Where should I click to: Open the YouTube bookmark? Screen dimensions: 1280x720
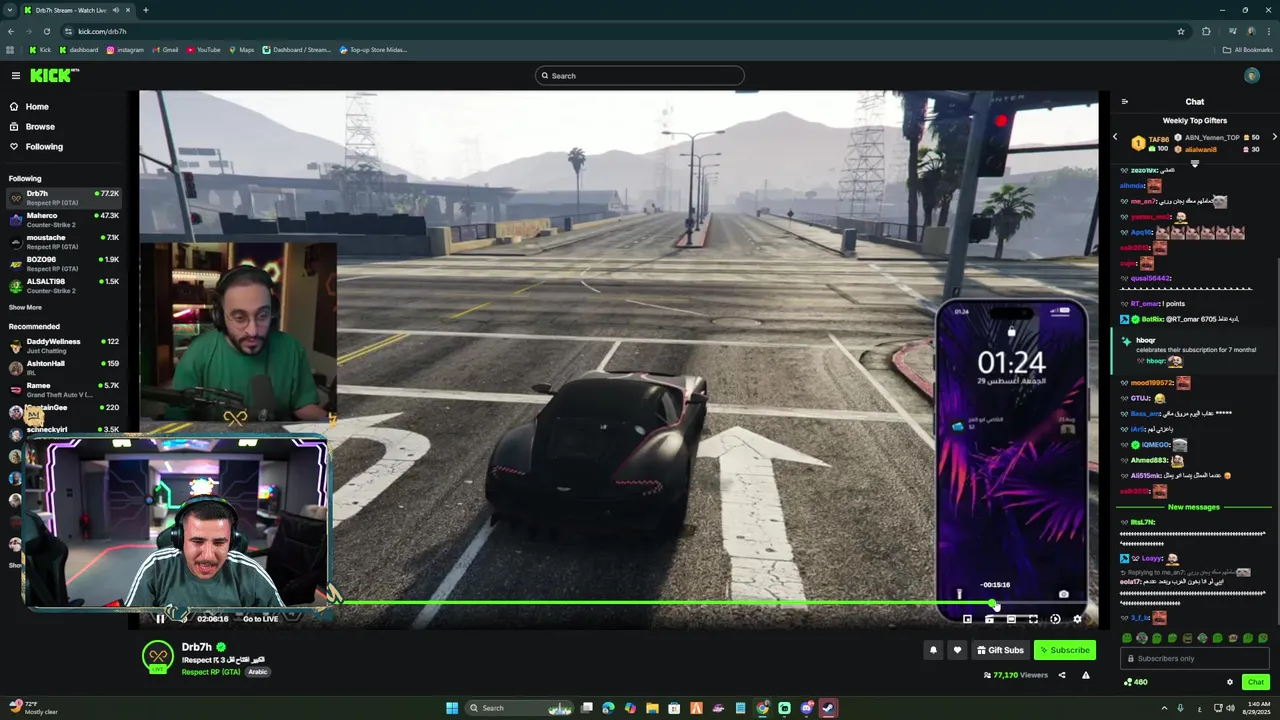point(203,50)
